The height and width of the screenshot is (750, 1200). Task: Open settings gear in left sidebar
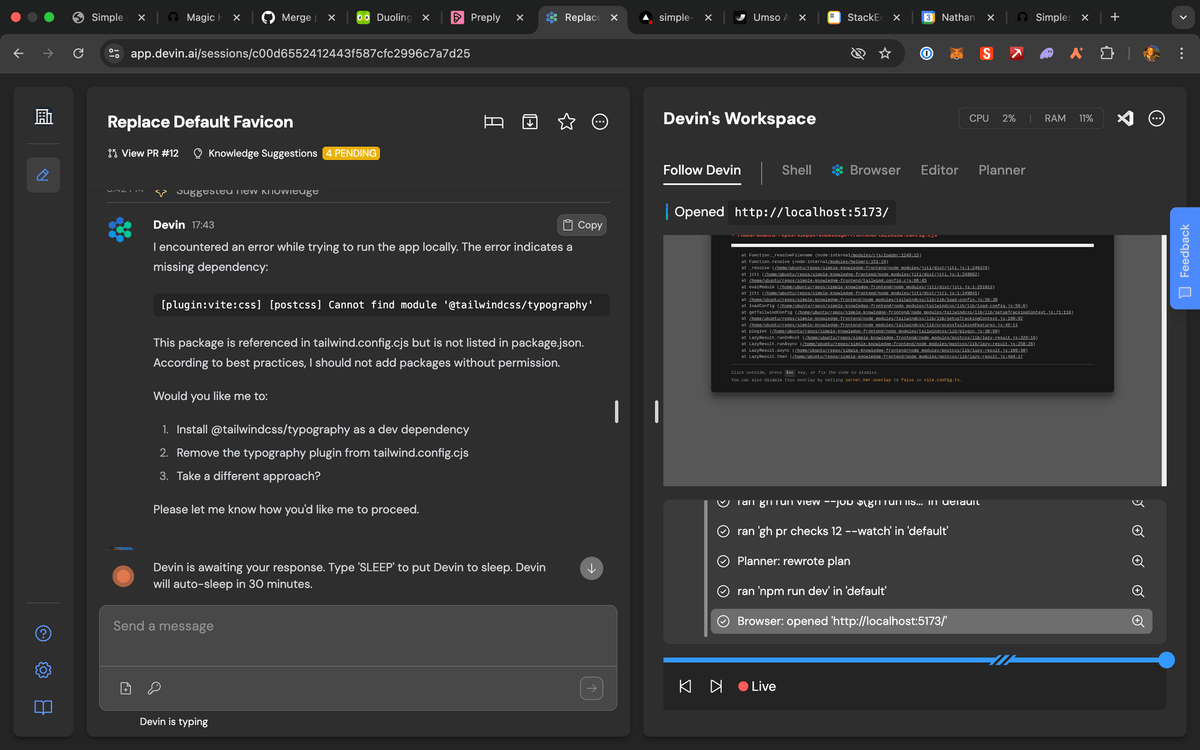[43, 670]
